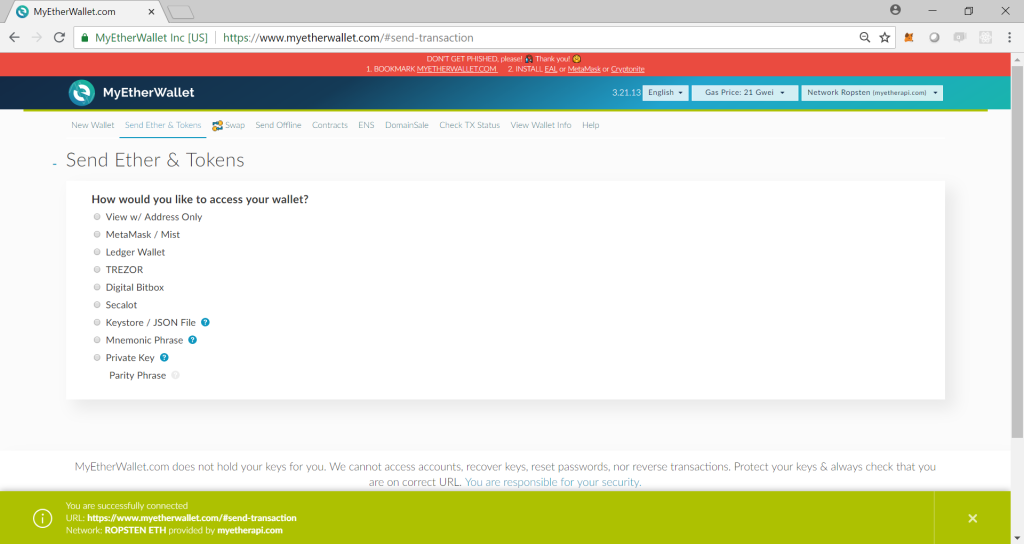Click the round grey extension icon
The image size is (1024, 544).
pos(935,38)
